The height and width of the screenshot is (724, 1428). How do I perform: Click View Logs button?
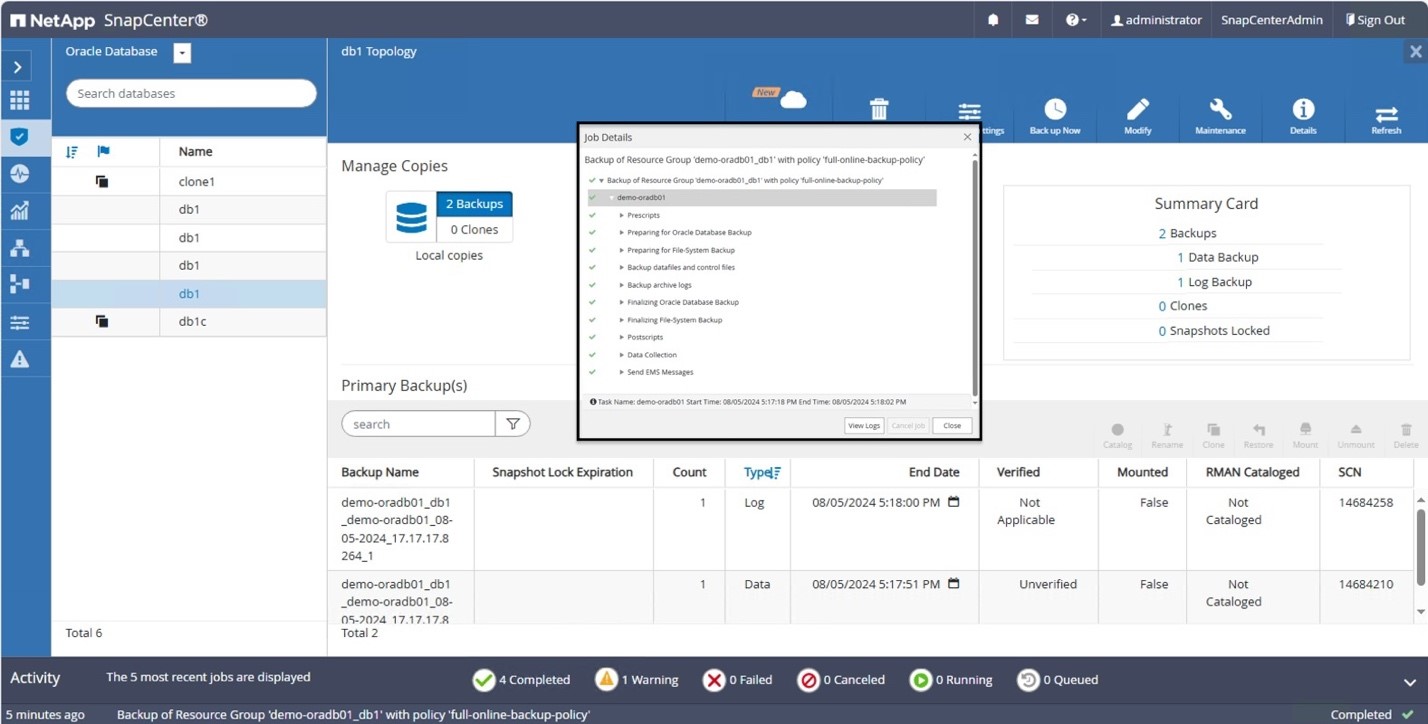coord(864,425)
